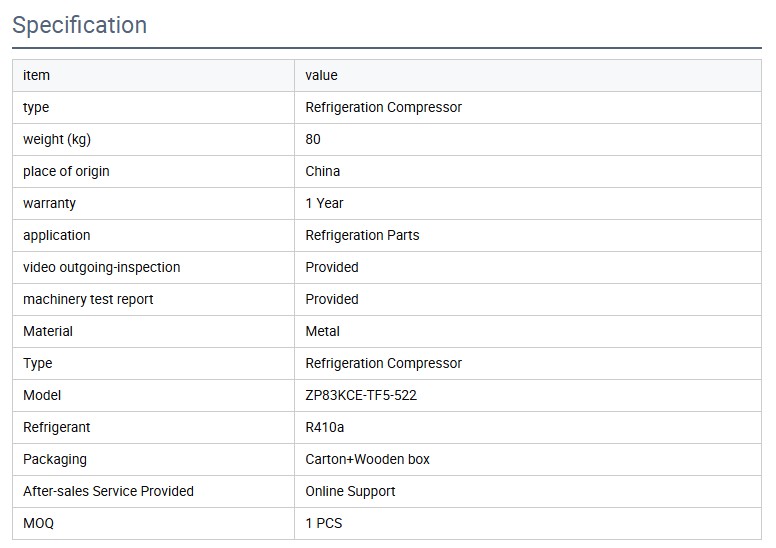Viewport: 776px width, 548px height.
Task: Click the 'value' column header
Action: pos(321,75)
